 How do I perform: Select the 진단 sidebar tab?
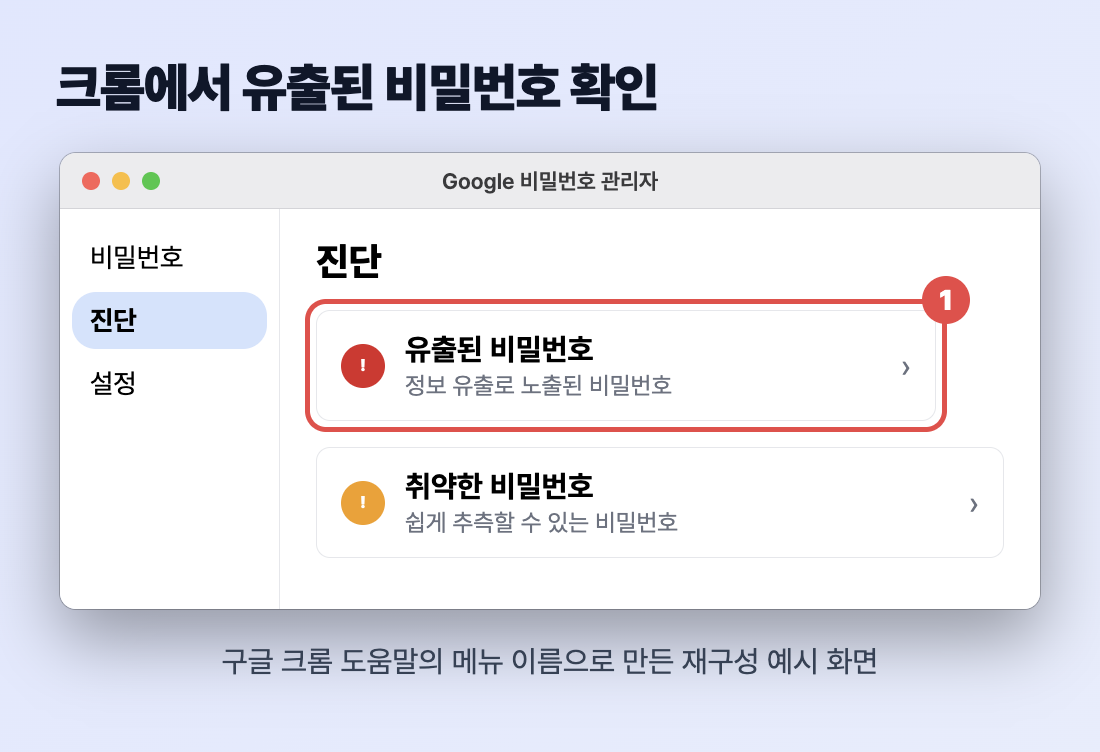click(x=169, y=321)
